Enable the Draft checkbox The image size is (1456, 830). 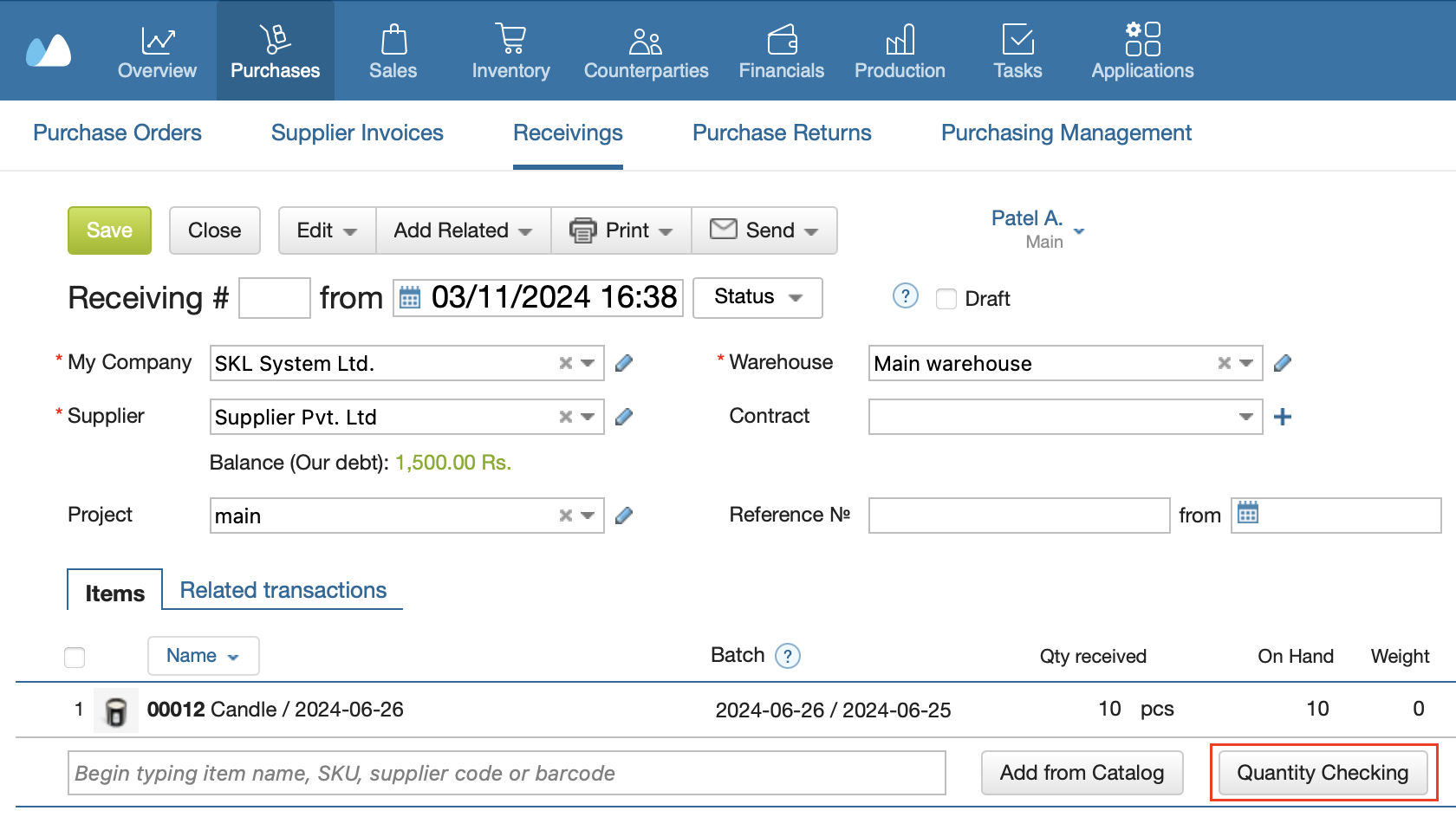tap(946, 299)
